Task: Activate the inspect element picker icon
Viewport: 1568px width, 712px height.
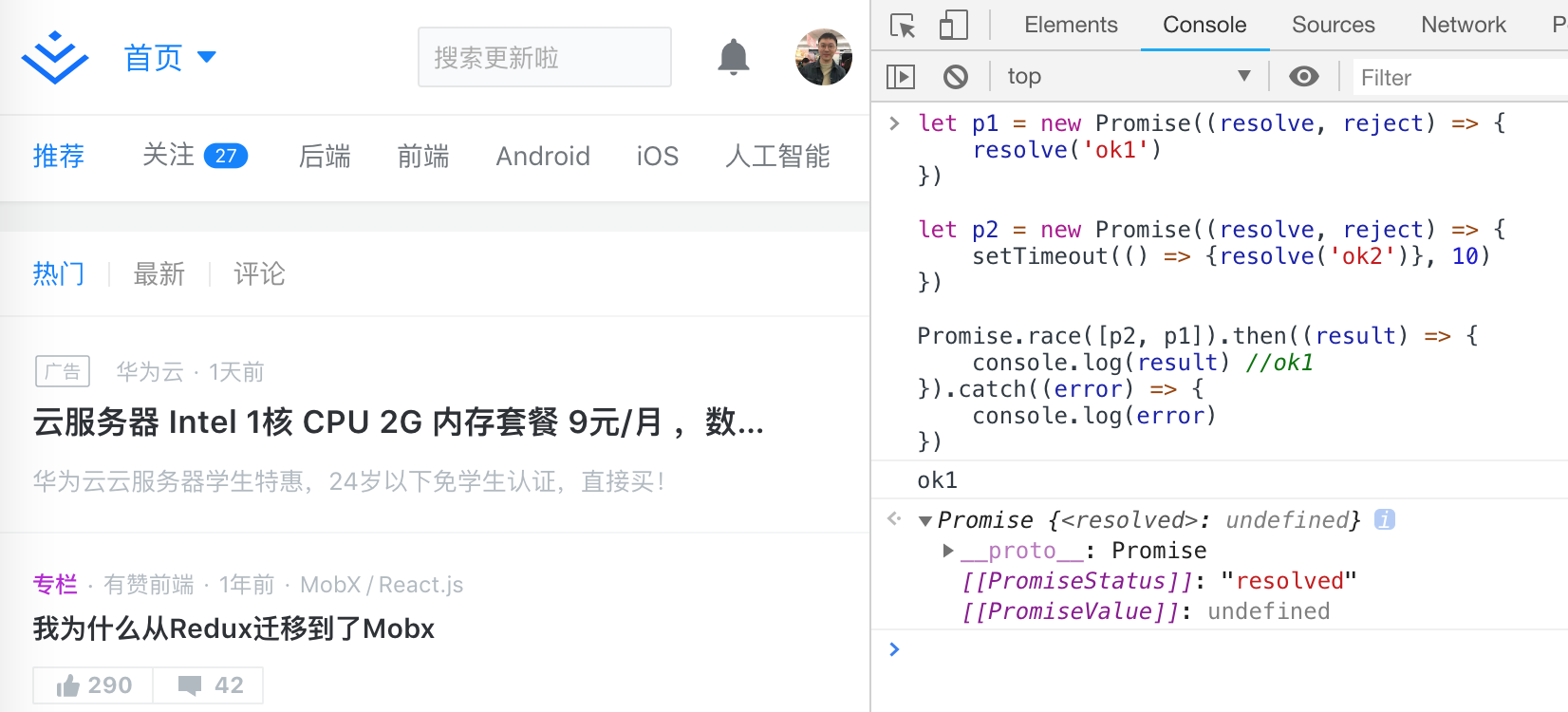Action: tap(903, 25)
